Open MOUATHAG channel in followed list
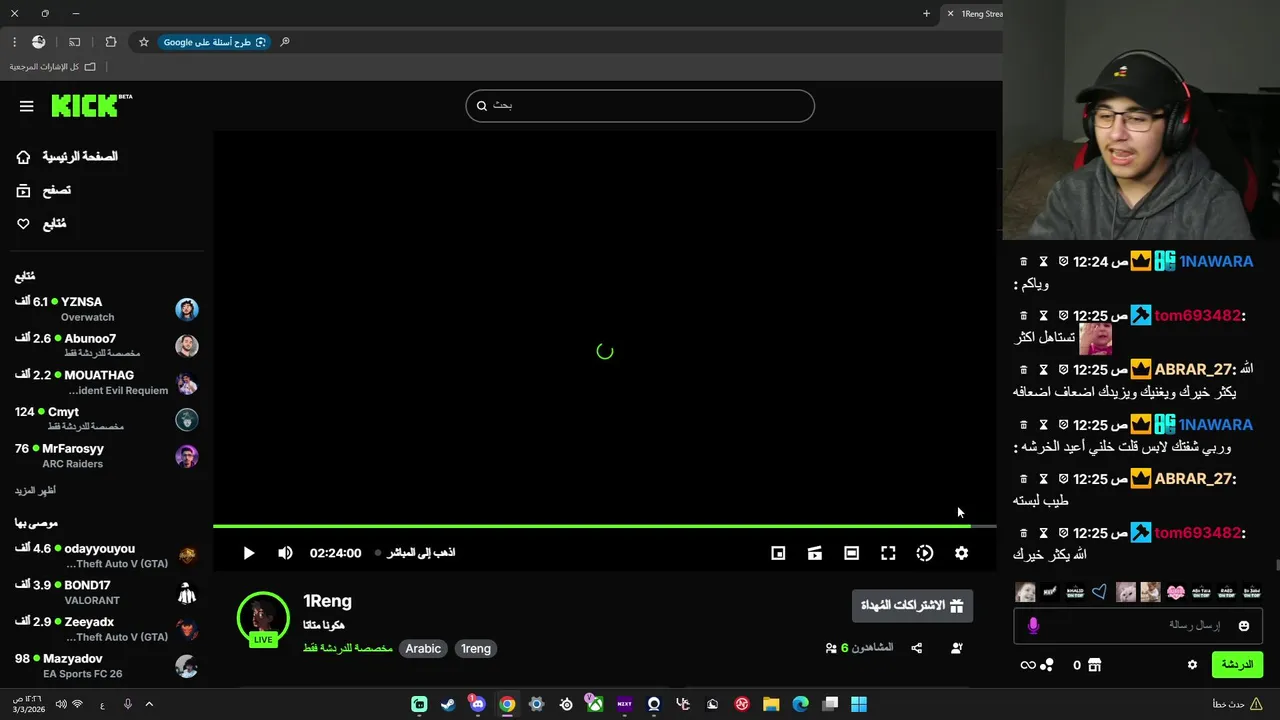Image resolution: width=1280 pixels, height=720 pixels. coord(106,382)
